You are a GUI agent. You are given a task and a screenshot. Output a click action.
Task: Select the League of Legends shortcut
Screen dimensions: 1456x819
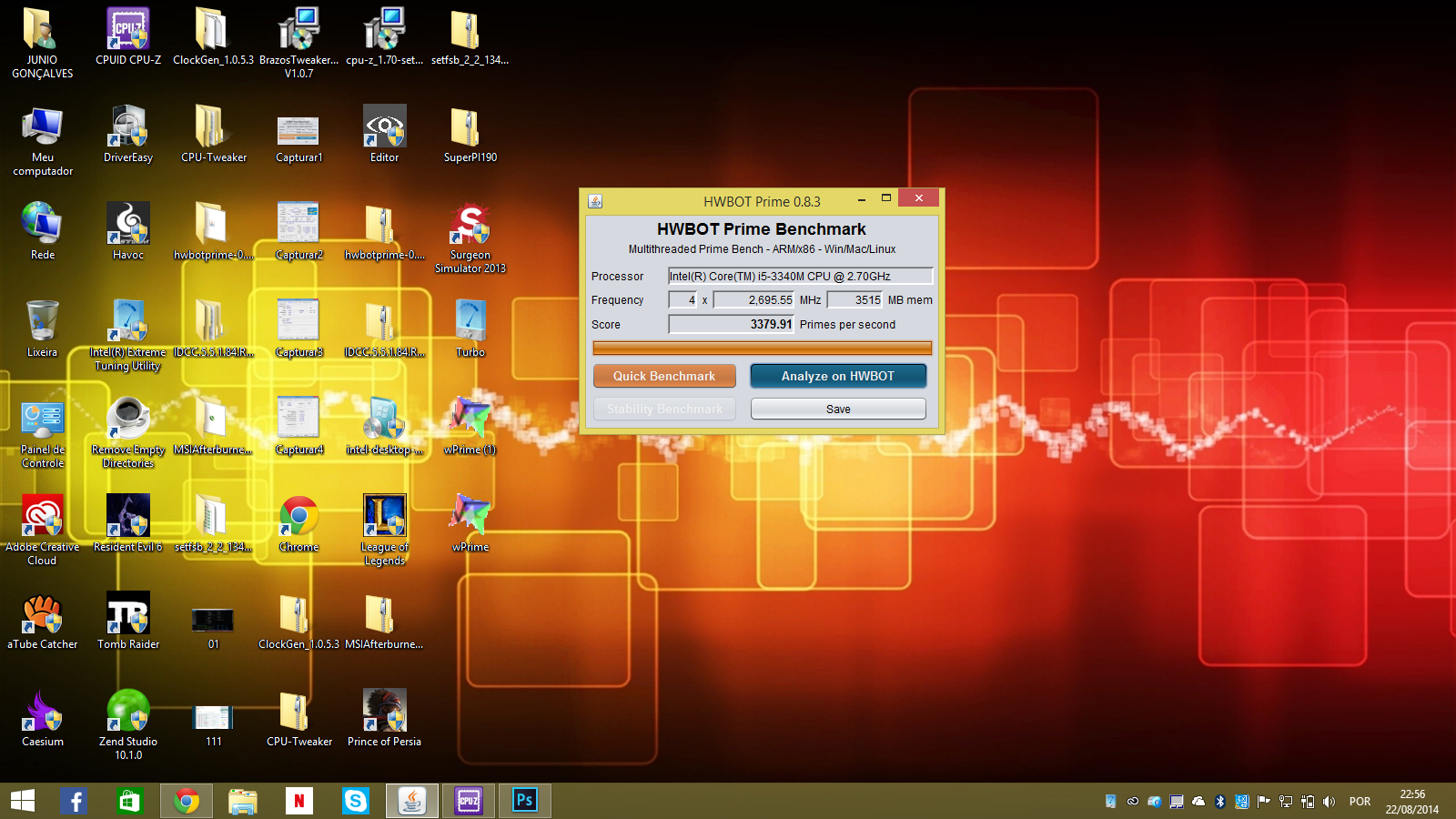[x=385, y=530]
